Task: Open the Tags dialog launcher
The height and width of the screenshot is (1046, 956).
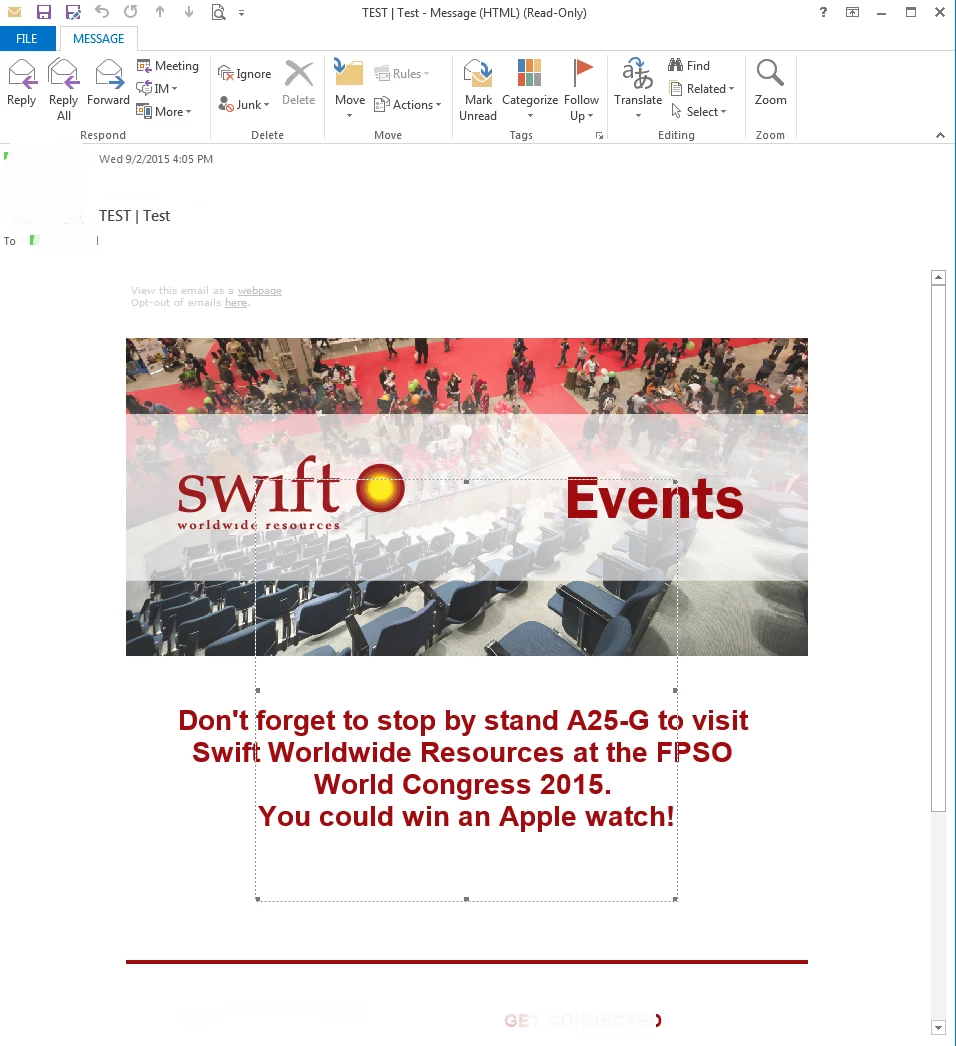Action: (x=599, y=135)
